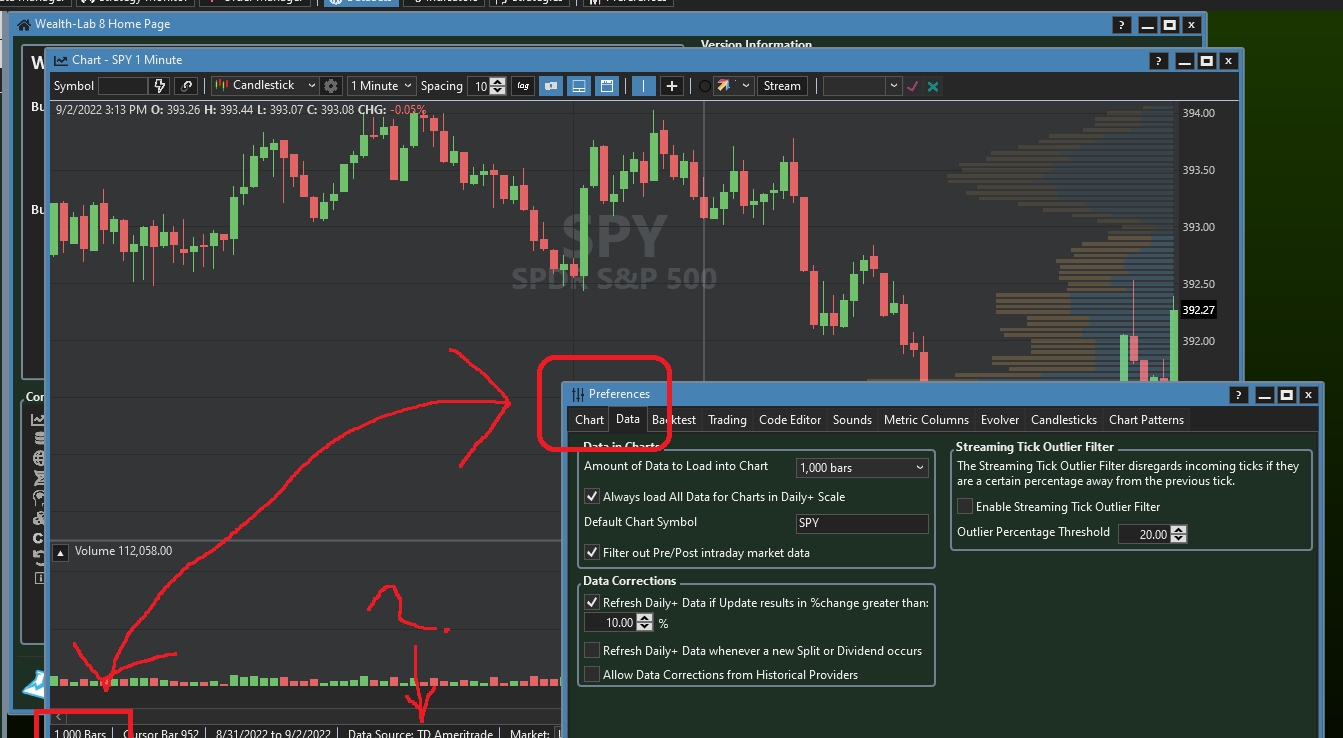Increase Spacing value with up arrow
Screen dimensions: 1343x738
[498, 82]
